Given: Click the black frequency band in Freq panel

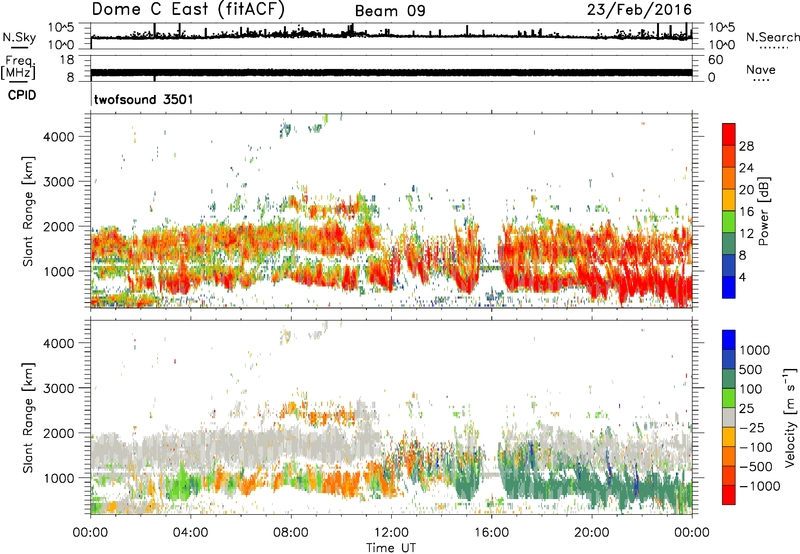Looking at the screenshot, I should click(391, 72).
